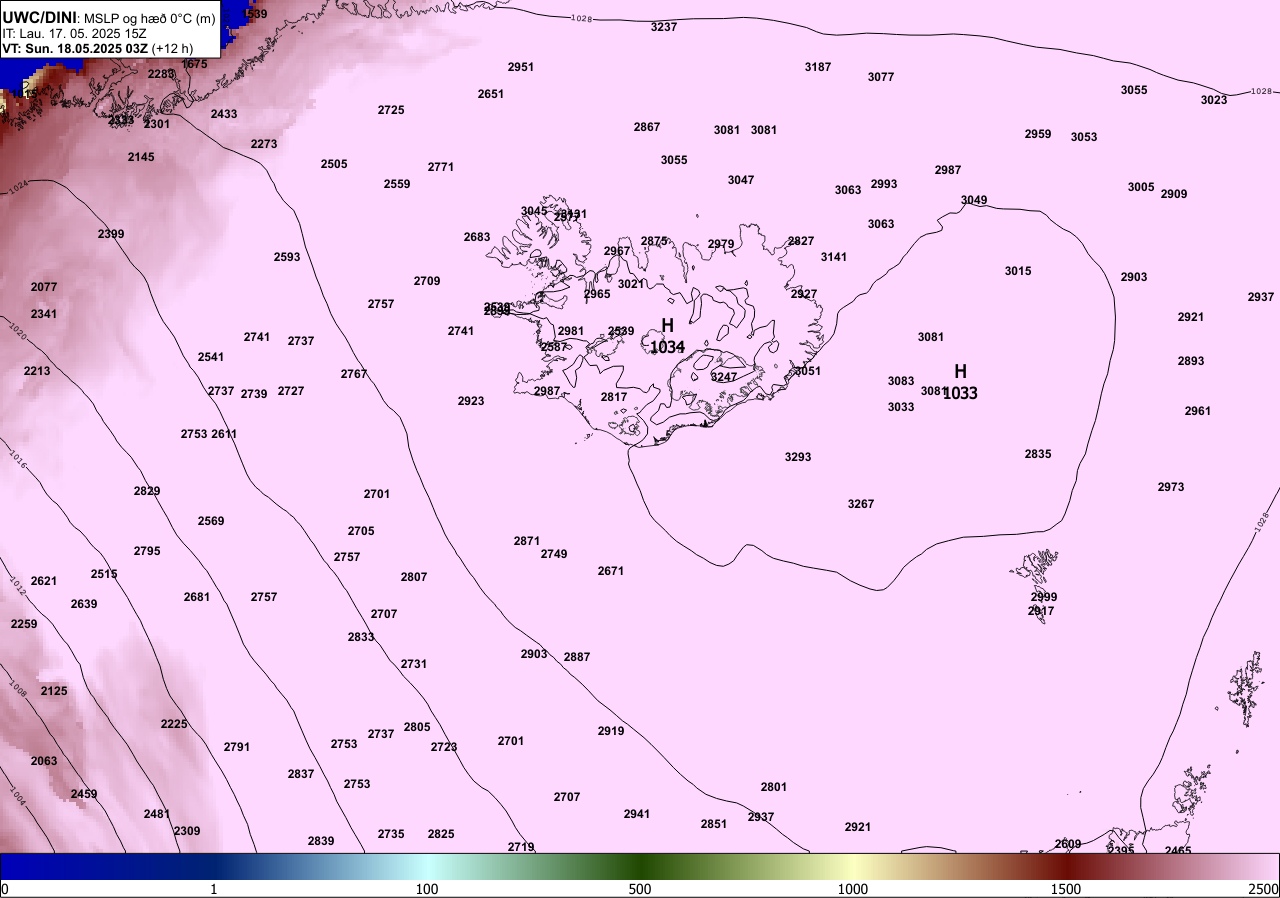Click the 2725 height value
1280x898 pixels.
pos(391,110)
